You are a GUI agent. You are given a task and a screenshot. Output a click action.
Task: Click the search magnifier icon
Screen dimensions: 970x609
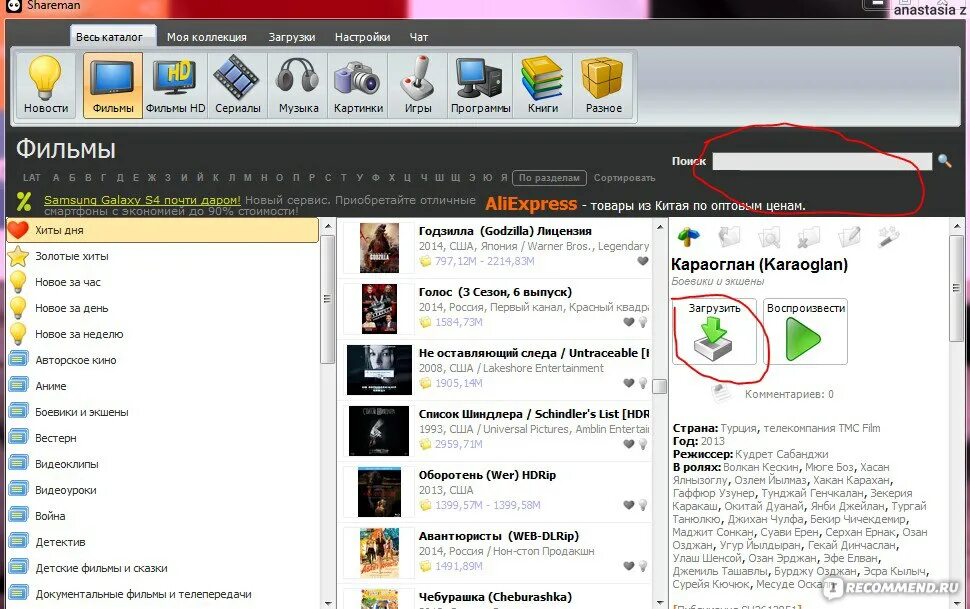(944, 161)
